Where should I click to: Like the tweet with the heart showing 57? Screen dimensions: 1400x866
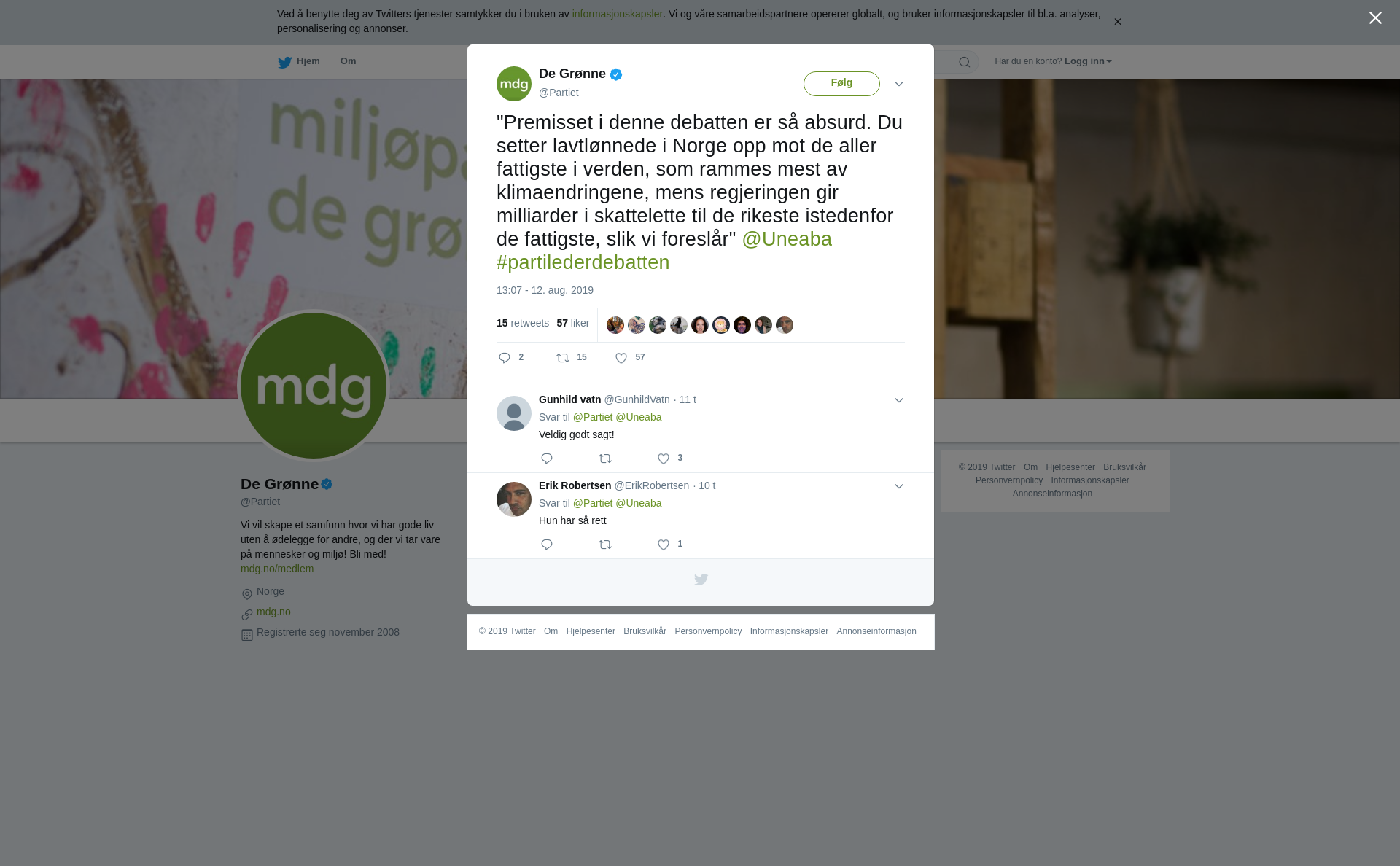[621, 358]
